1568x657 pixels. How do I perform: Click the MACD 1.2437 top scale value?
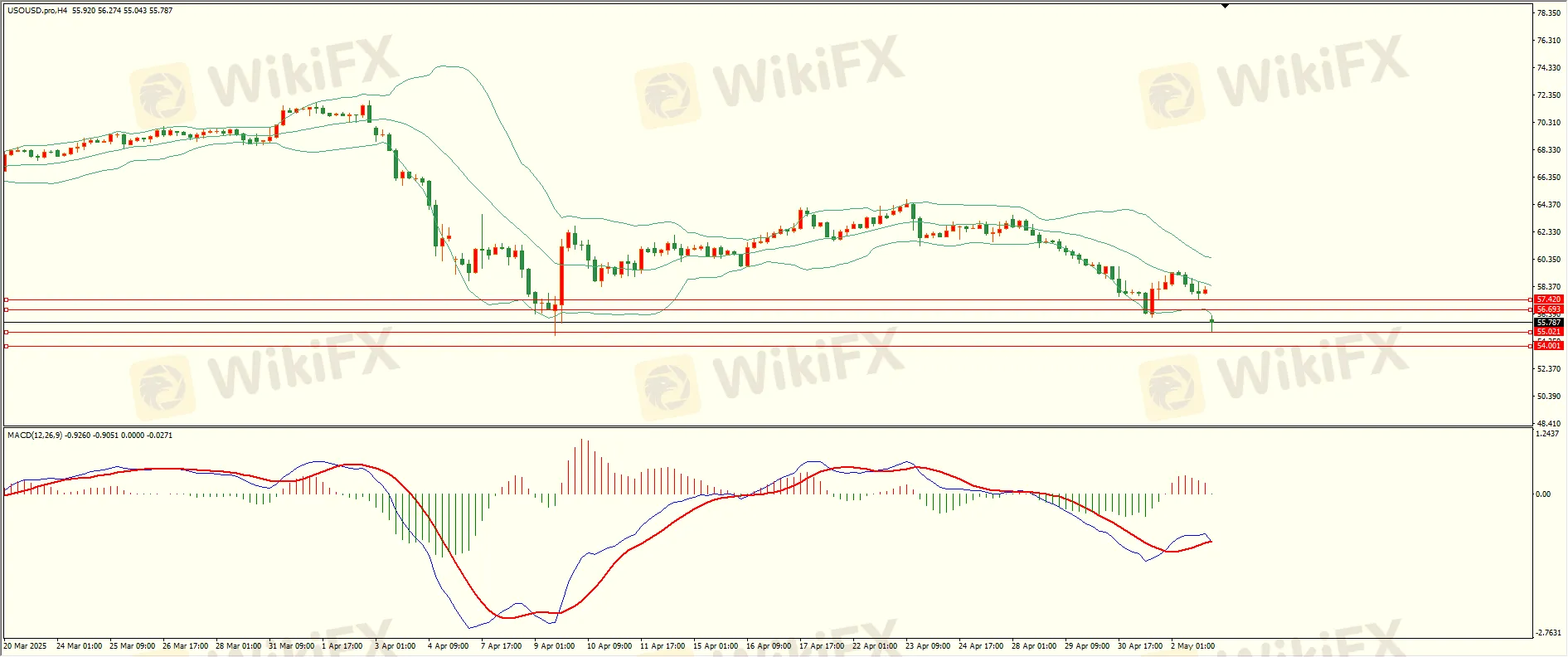tap(1547, 434)
